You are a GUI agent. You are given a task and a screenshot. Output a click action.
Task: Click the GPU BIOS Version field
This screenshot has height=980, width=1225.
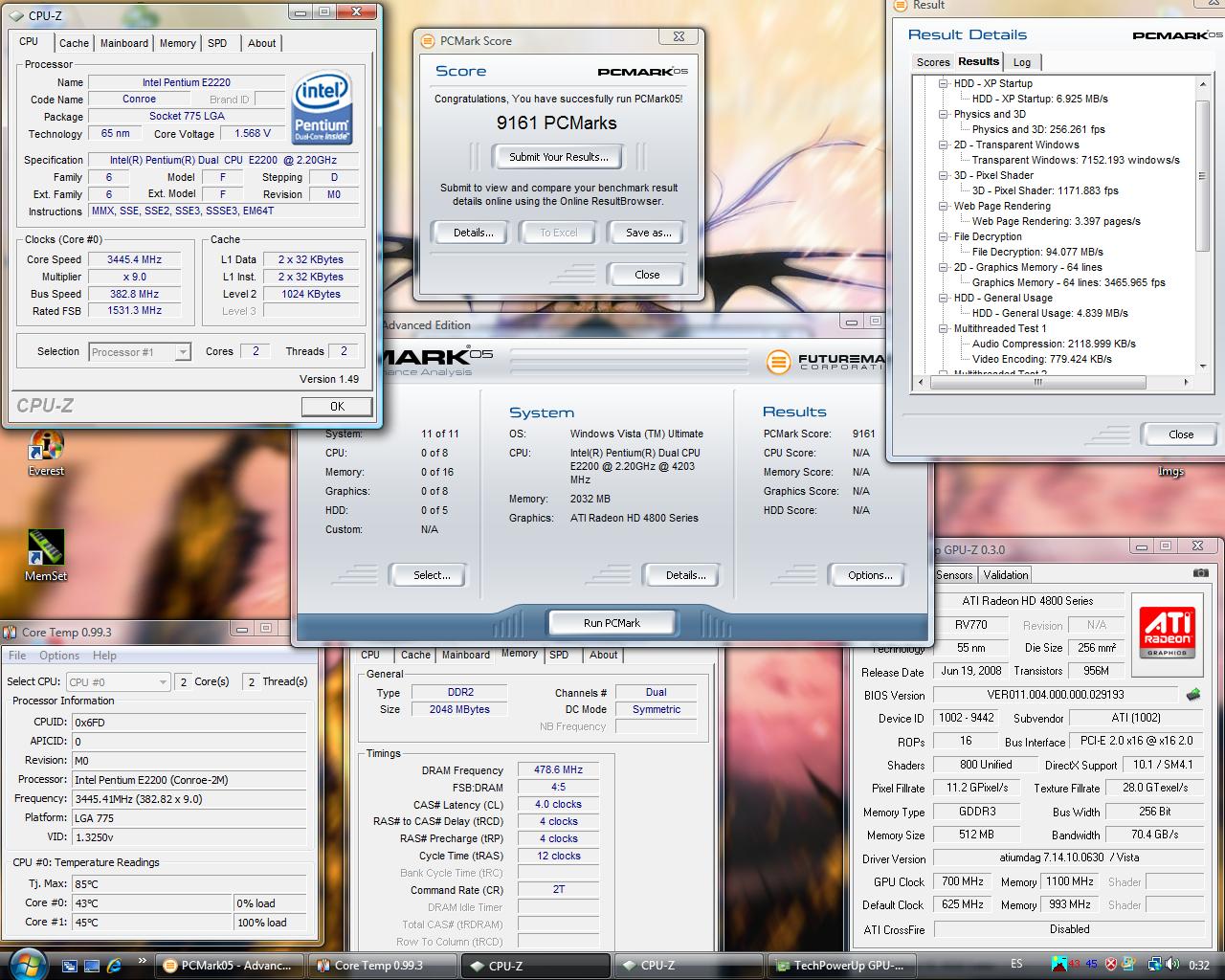pyautogui.click(x=1056, y=695)
